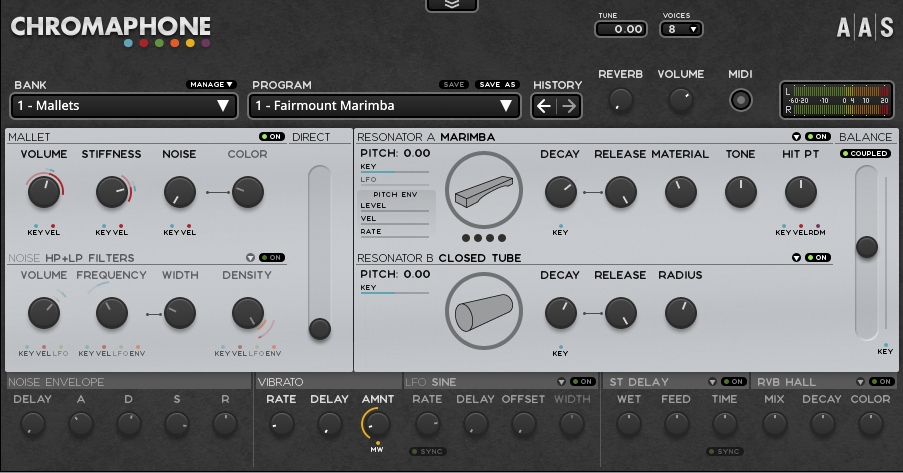Click the Balance slider handle
The width and height of the screenshot is (903, 473).
coord(866,247)
